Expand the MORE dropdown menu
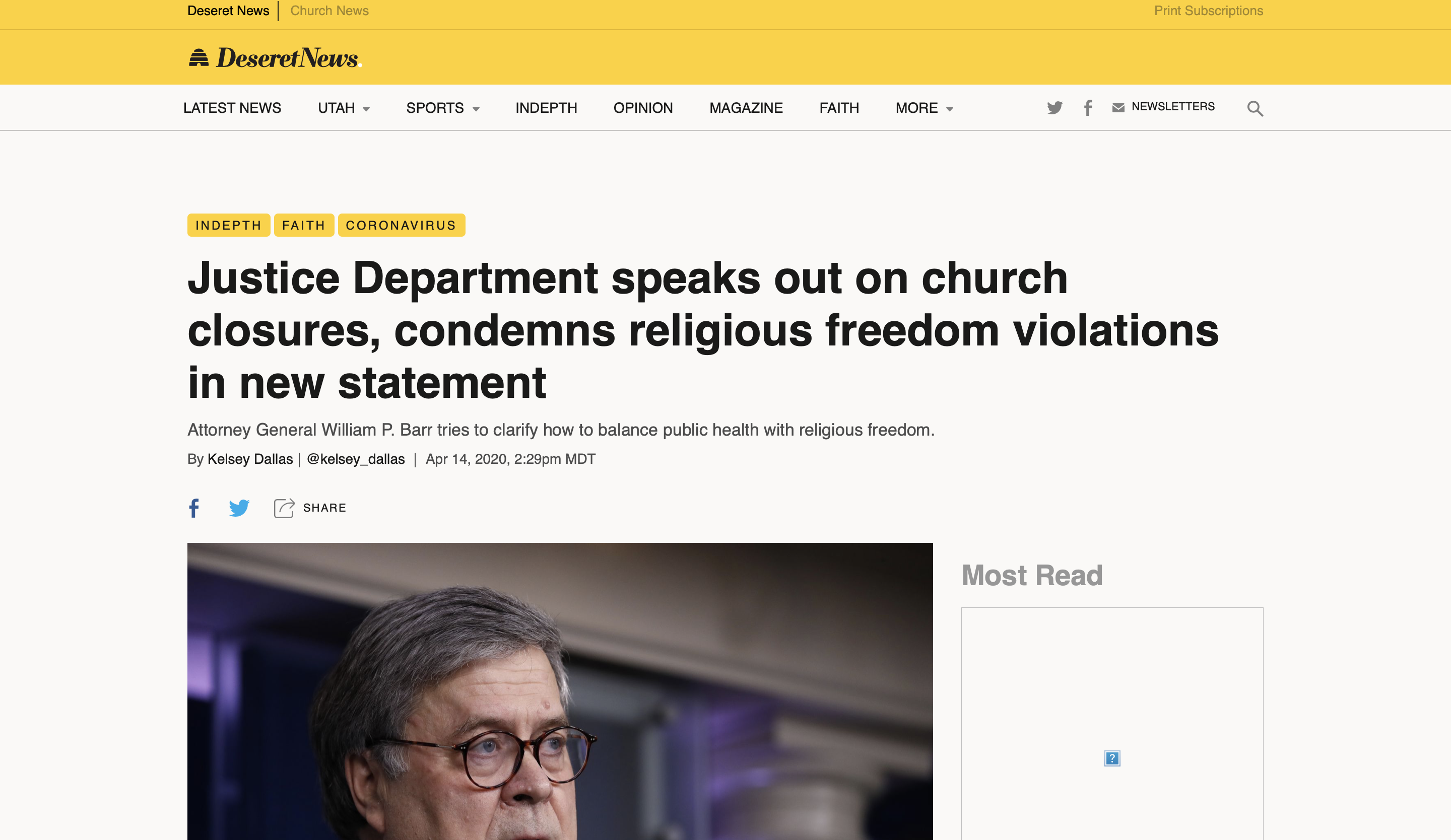This screenshot has height=840, width=1451. pos(924,108)
